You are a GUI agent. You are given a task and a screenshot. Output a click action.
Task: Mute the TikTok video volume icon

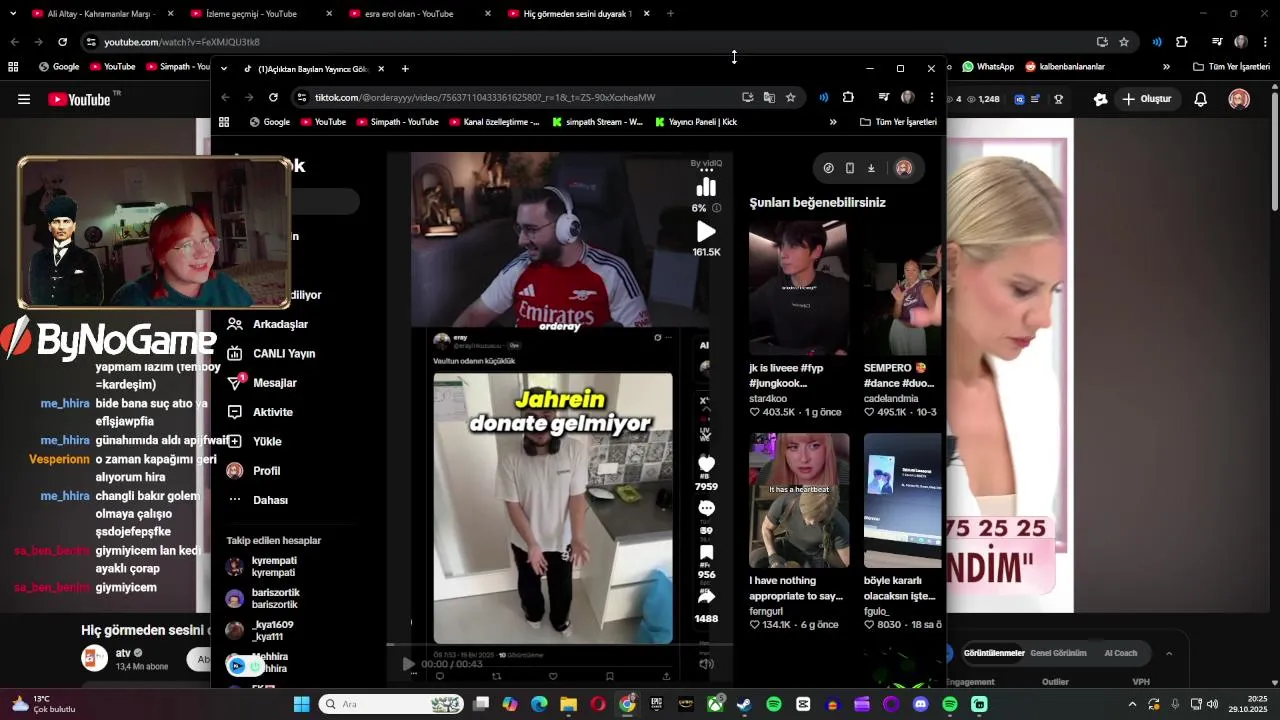point(706,664)
